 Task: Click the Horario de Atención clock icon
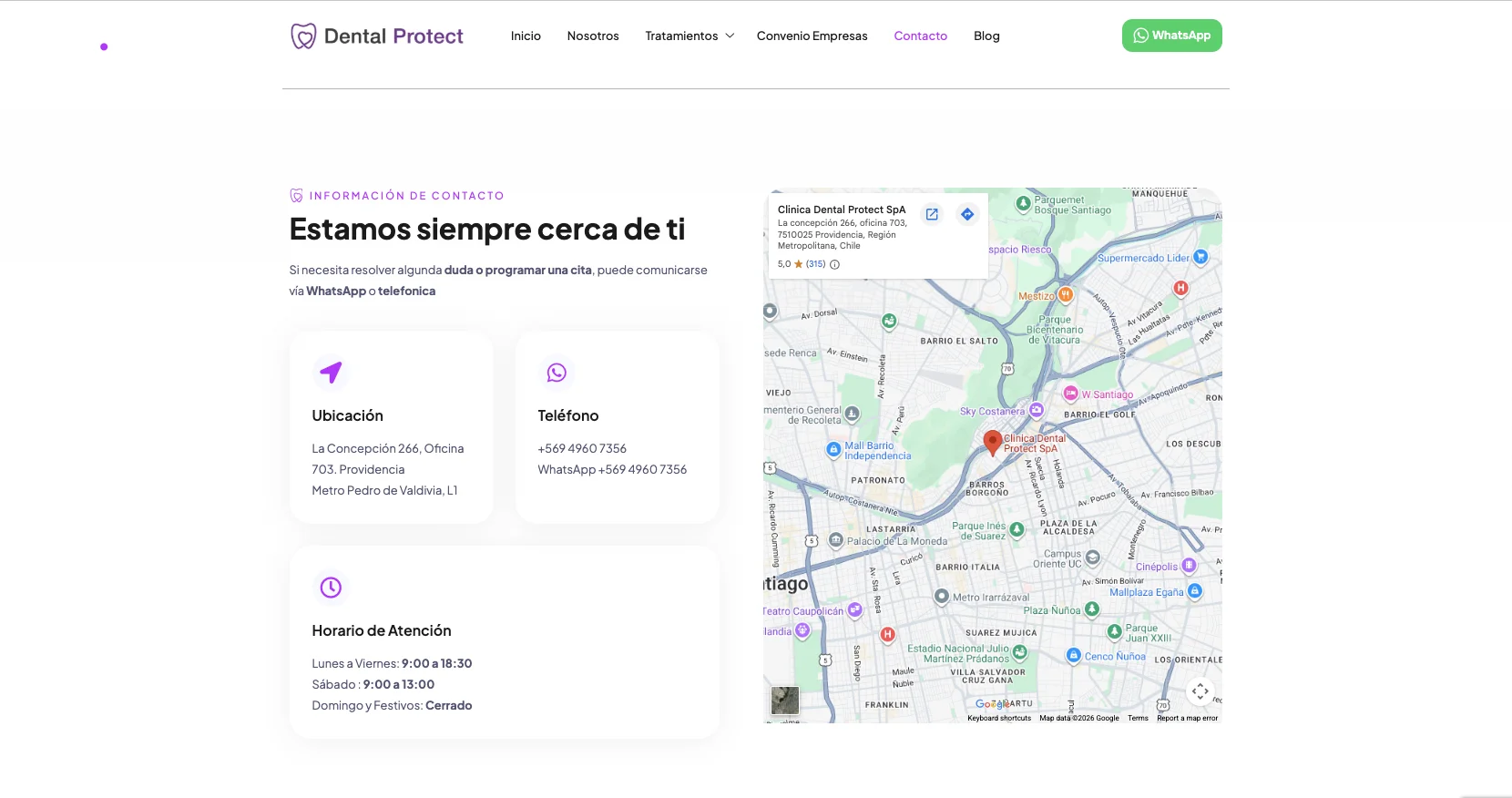[331, 587]
